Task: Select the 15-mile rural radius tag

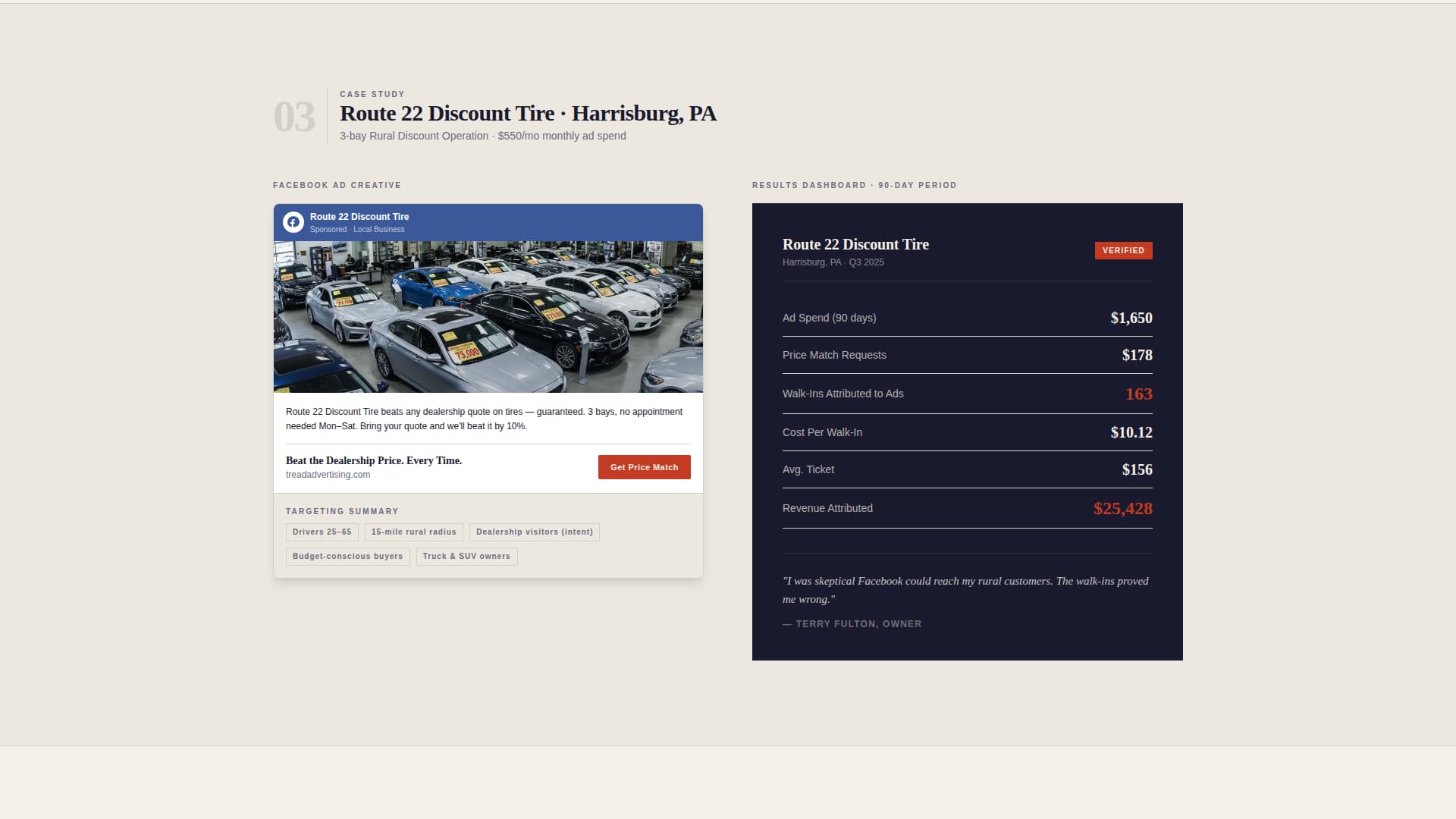Action: click(x=413, y=532)
